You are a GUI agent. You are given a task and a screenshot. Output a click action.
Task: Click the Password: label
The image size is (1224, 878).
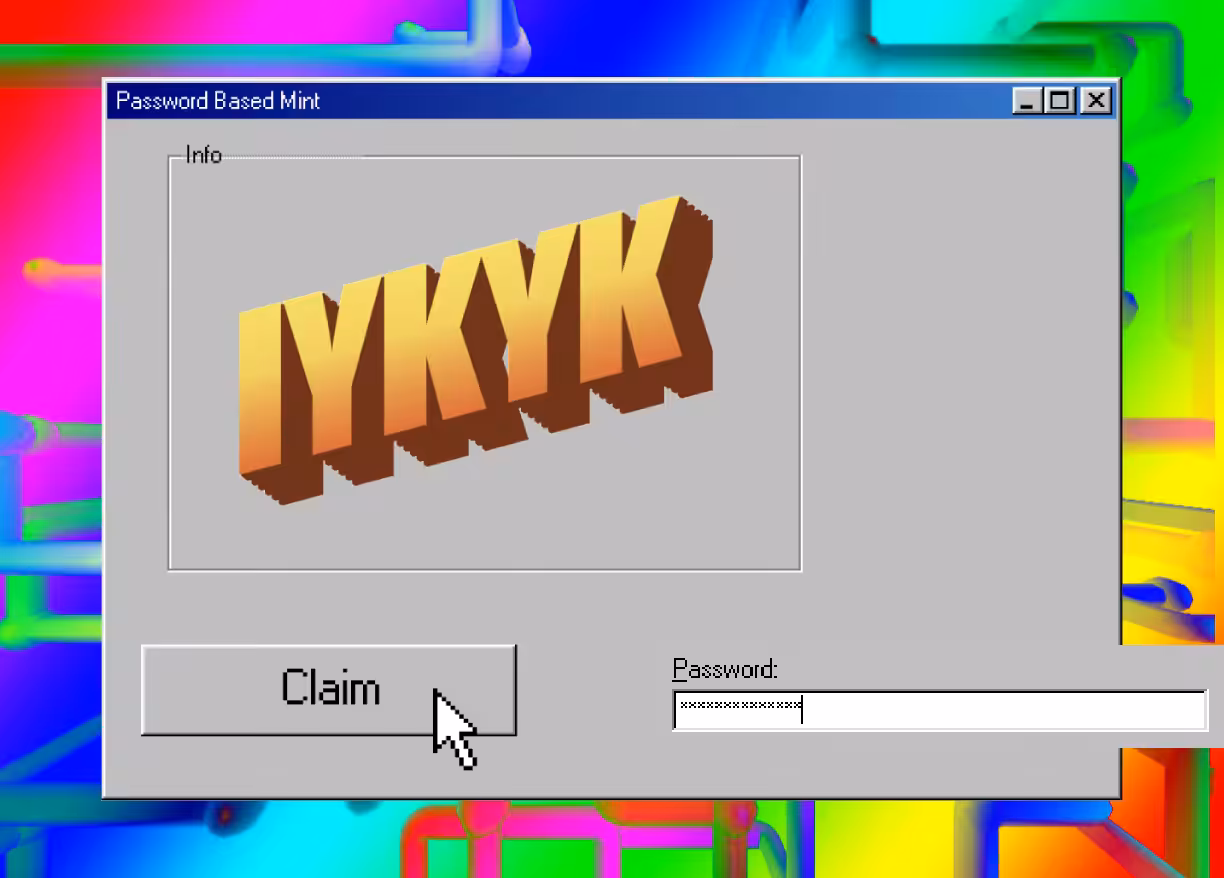point(725,669)
